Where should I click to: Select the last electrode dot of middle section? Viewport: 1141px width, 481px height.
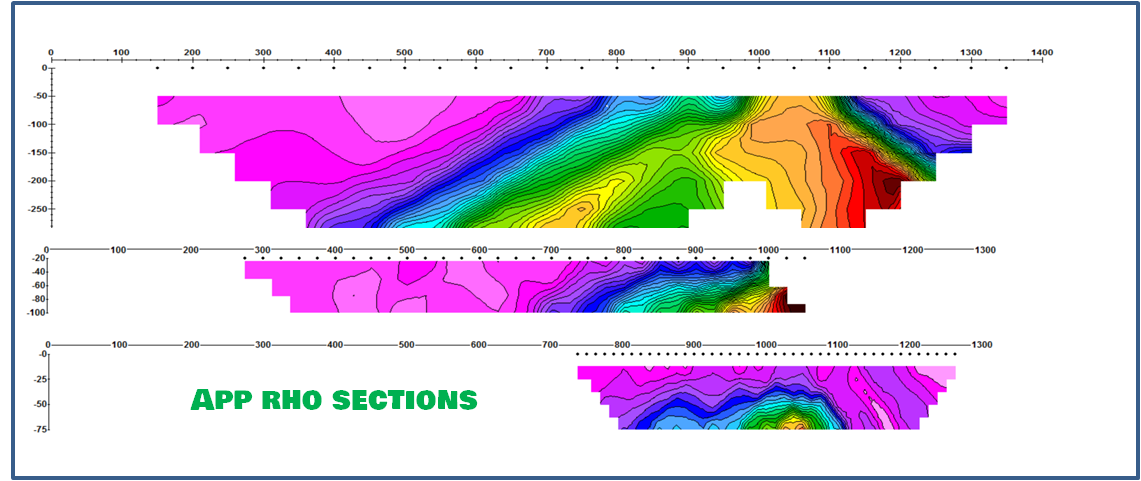click(x=805, y=258)
